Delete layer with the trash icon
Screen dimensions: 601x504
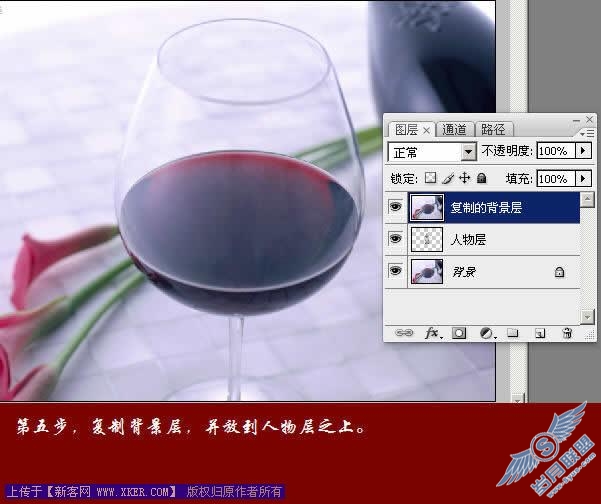[567, 333]
